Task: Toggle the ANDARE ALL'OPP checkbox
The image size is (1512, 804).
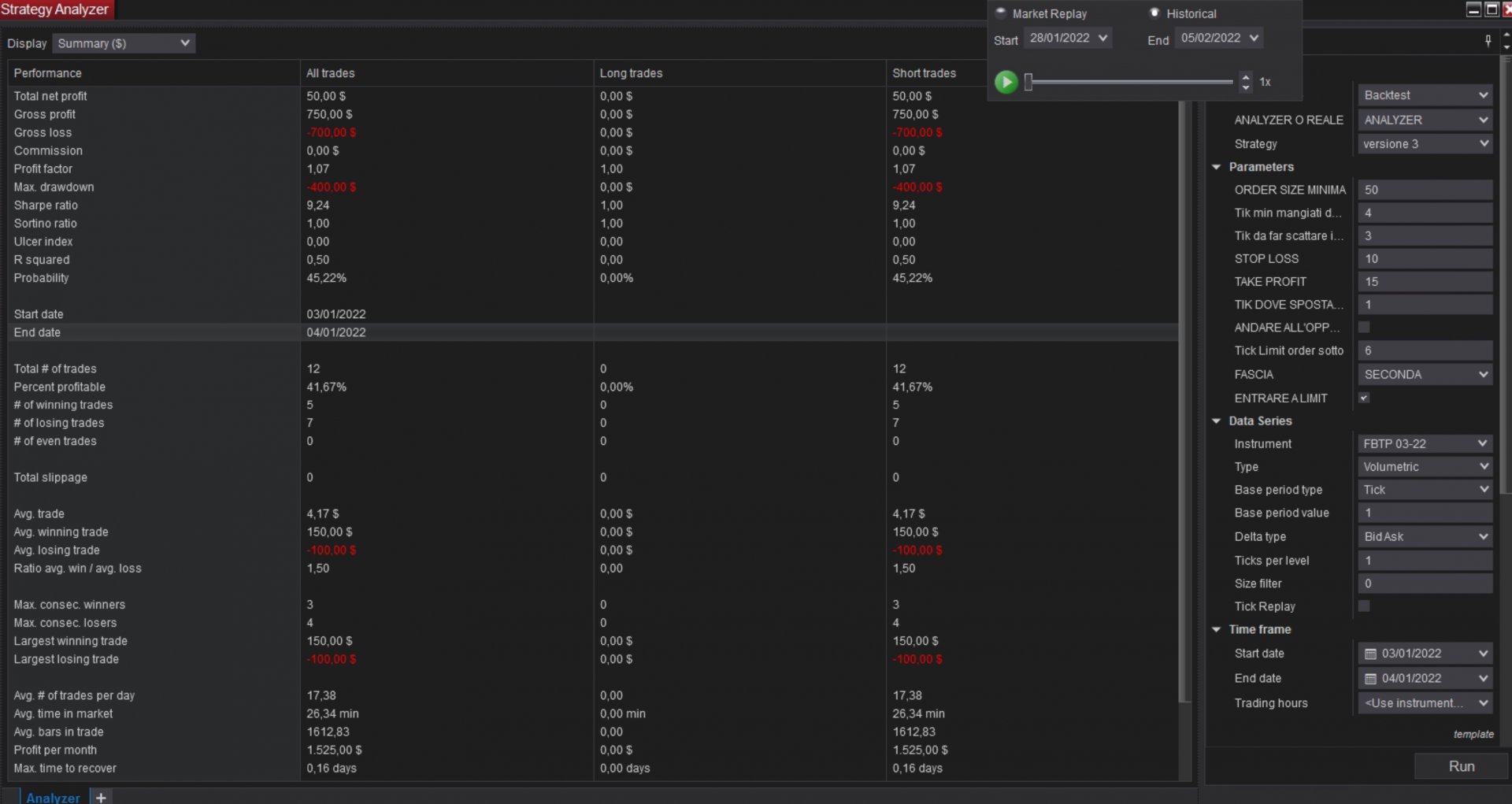Action: (x=1364, y=327)
